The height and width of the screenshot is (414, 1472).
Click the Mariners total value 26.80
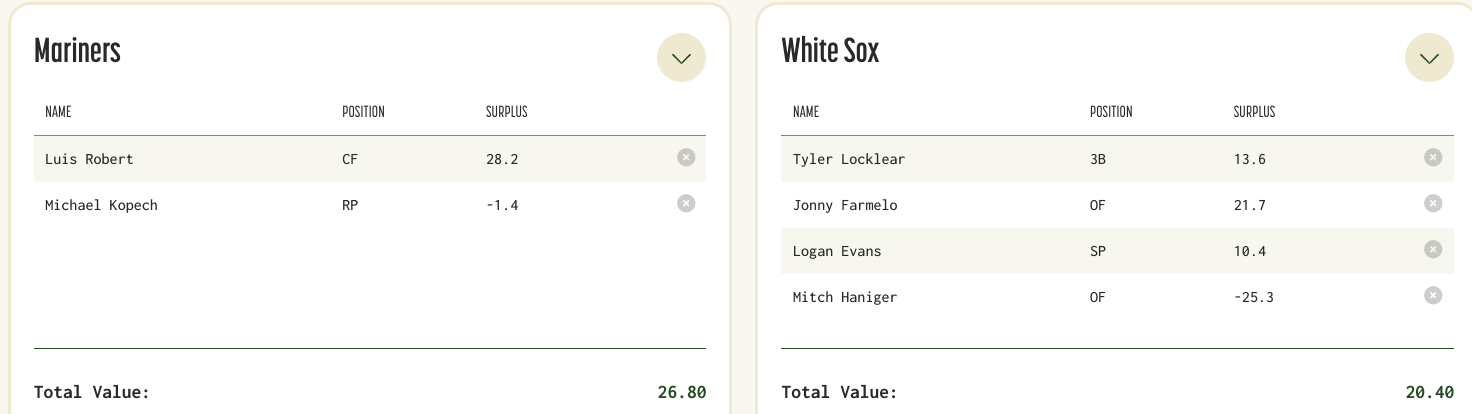[x=682, y=392]
